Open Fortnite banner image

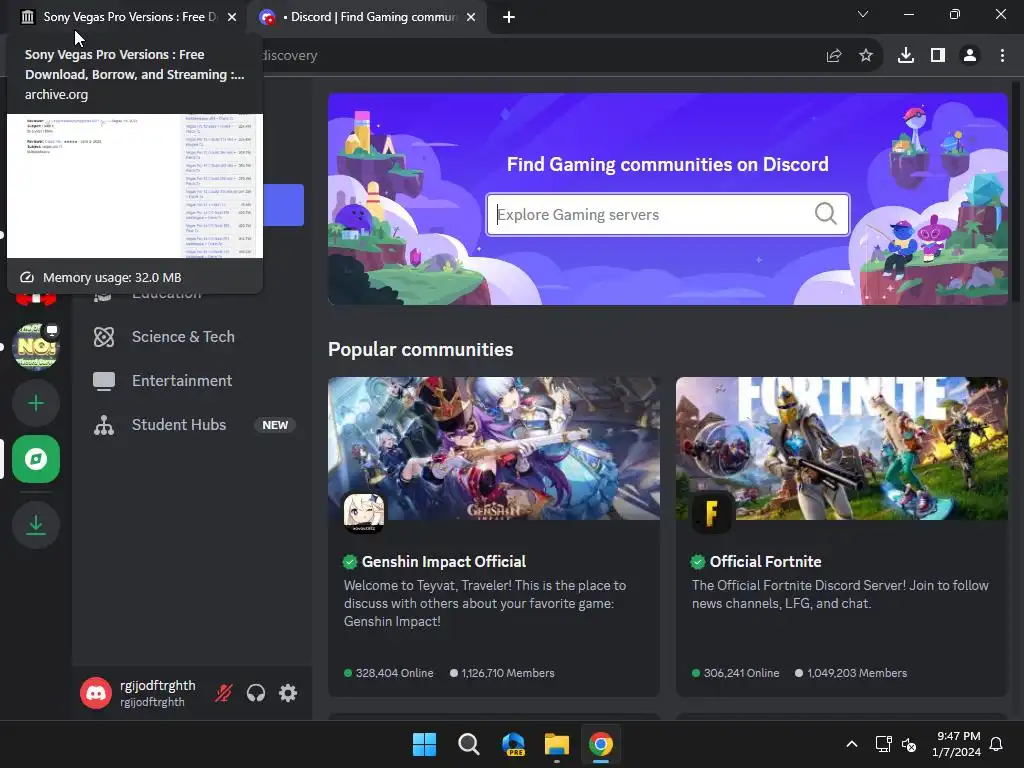842,449
